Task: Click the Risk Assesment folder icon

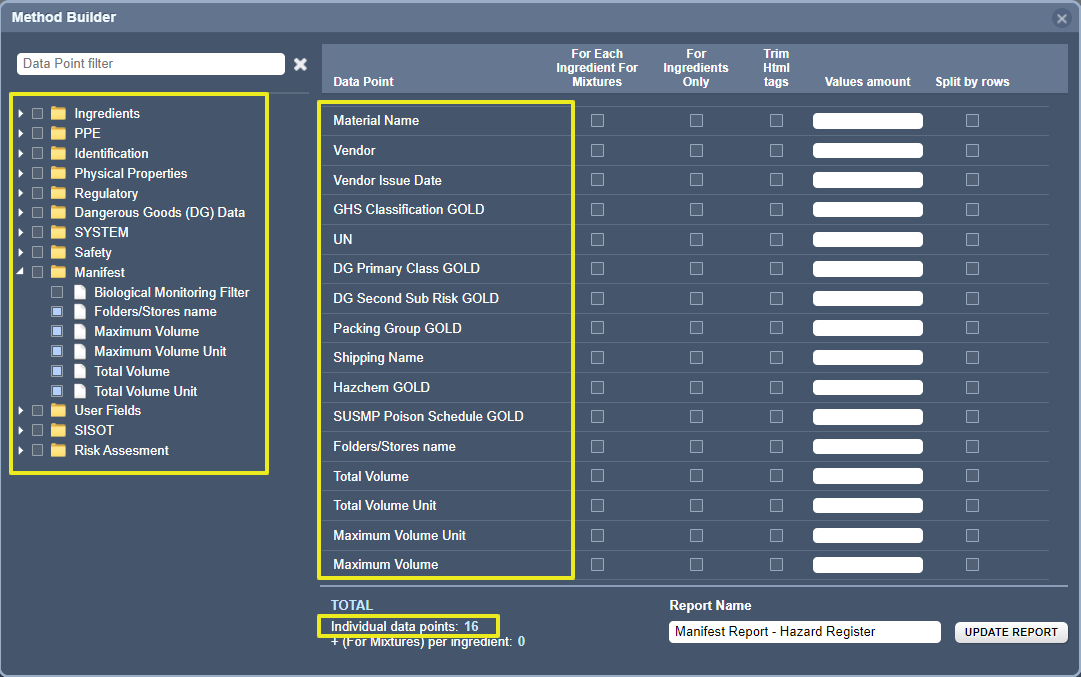Action: click(61, 450)
